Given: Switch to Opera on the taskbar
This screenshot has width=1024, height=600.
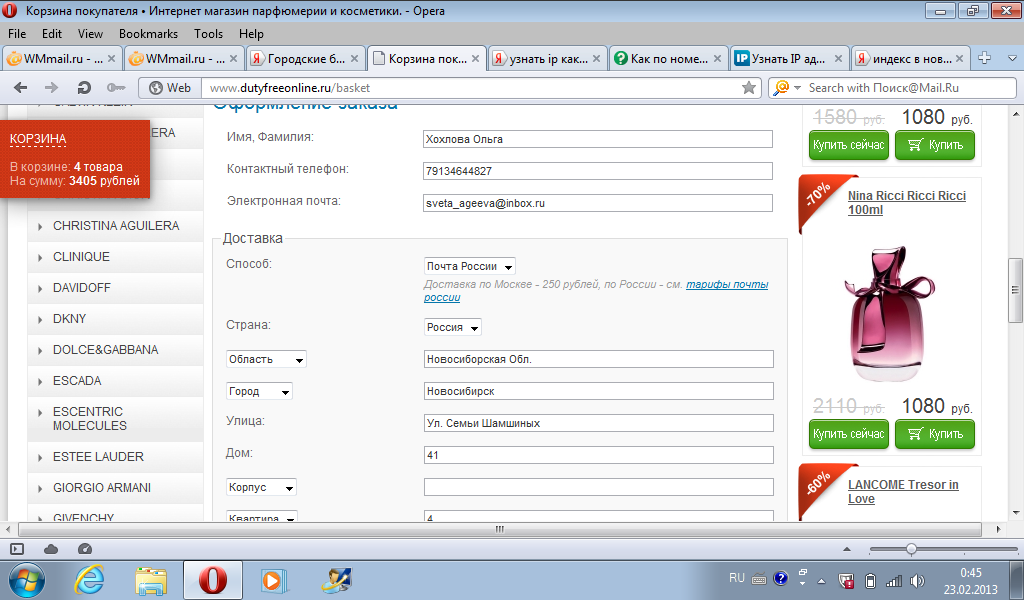Looking at the screenshot, I should click(x=212, y=580).
